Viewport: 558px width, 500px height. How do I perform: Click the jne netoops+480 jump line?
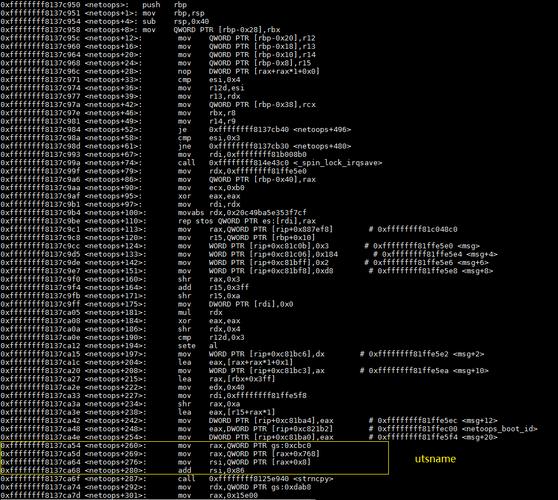pyautogui.click(x=176, y=146)
